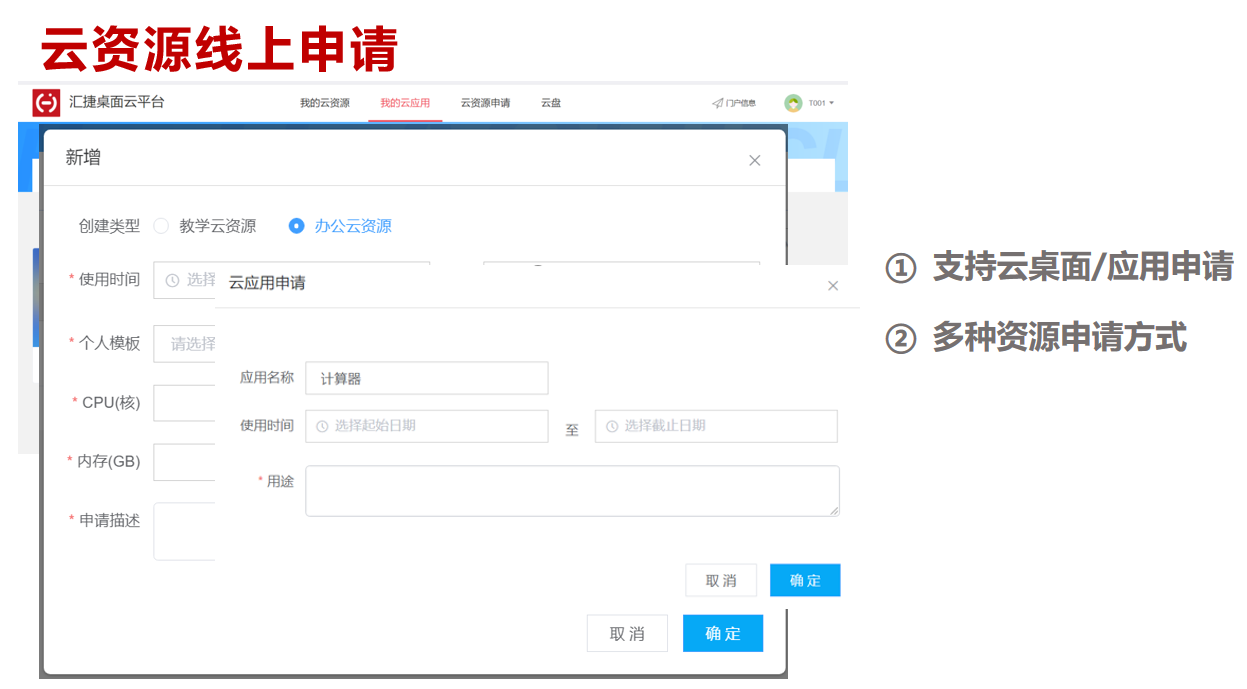Click 确定 in the 云应用申请 dialog
The image size is (1247, 689).
point(804,580)
